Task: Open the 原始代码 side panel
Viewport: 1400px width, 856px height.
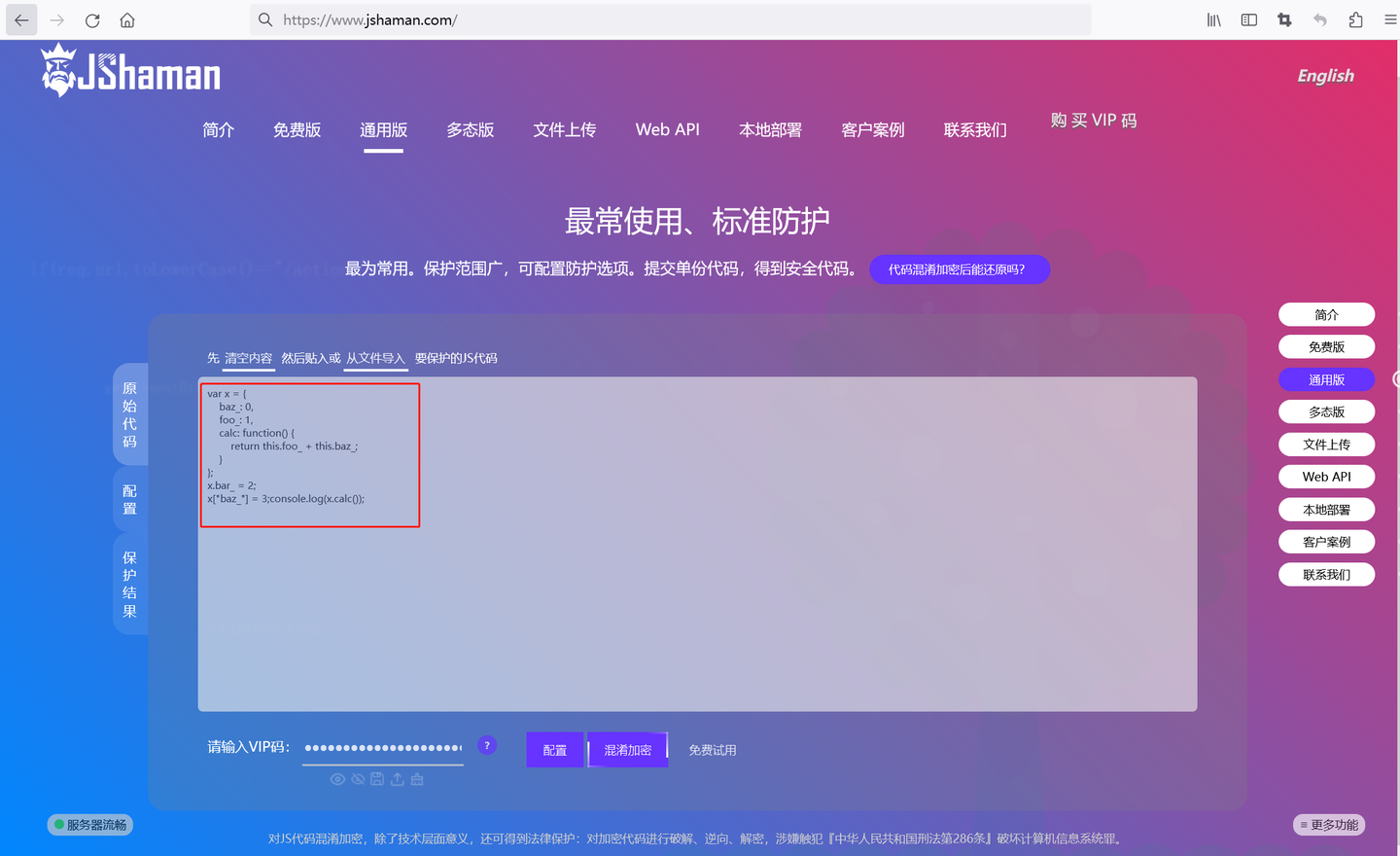Action: pyautogui.click(x=130, y=414)
